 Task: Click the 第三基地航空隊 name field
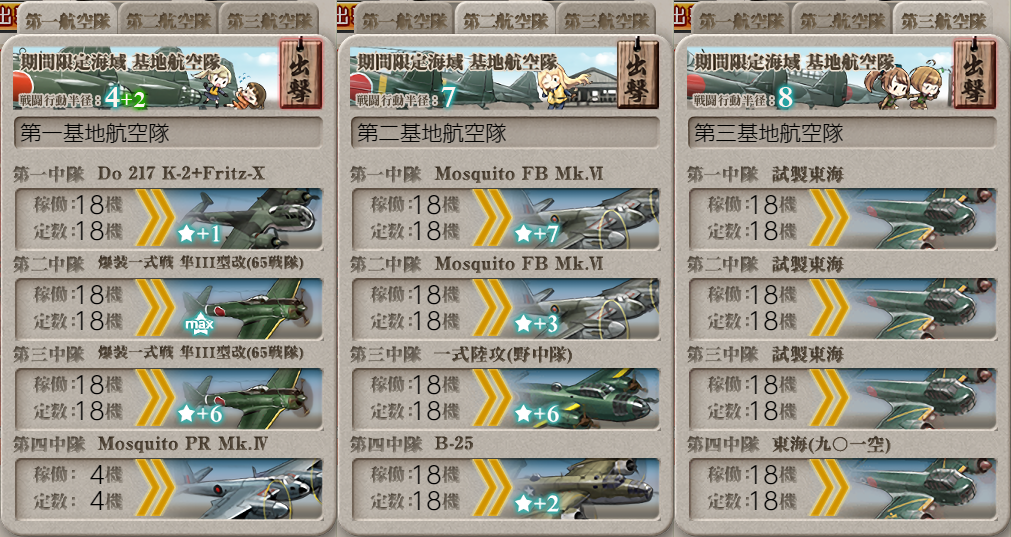click(843, 133)
